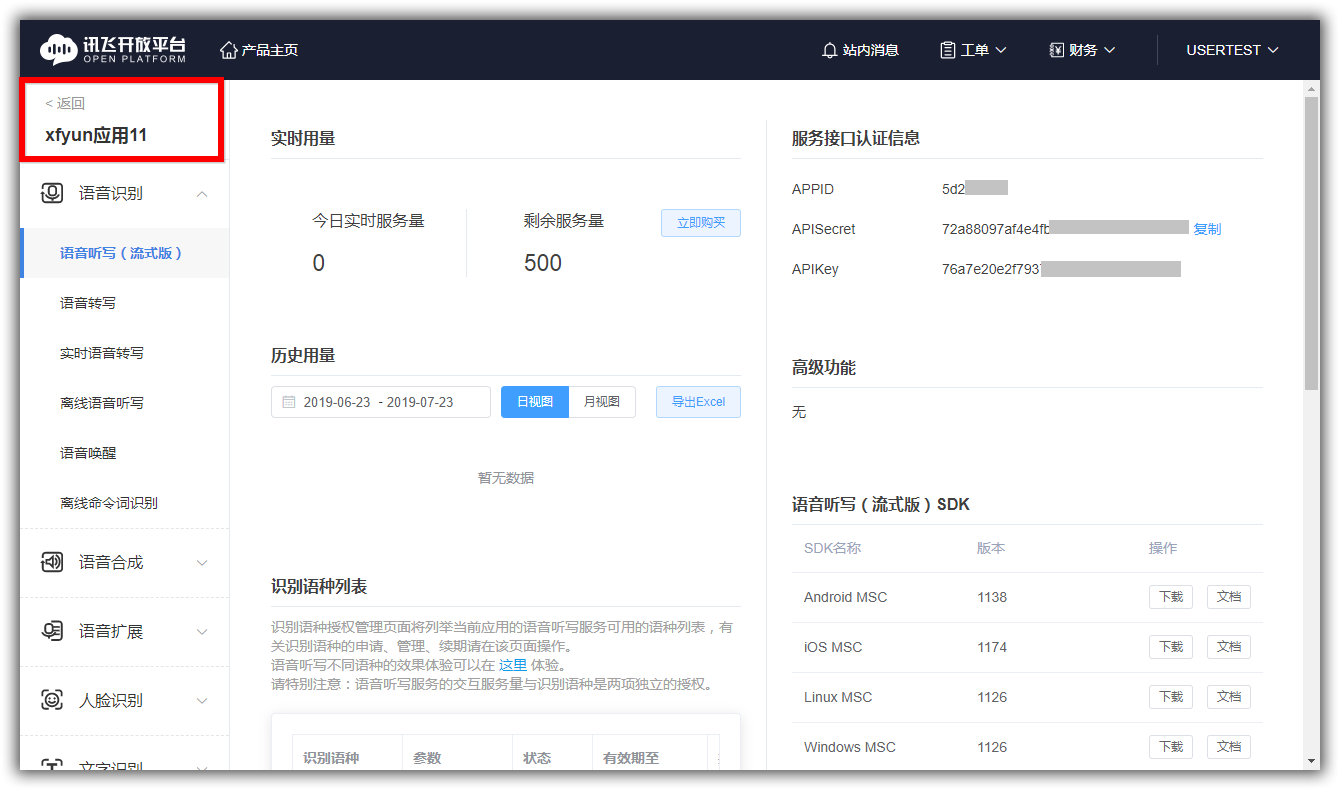Select 语音听写（流式版） in sidebar
The height and width of the screenshot is (790, 1340).
(124, 253)
